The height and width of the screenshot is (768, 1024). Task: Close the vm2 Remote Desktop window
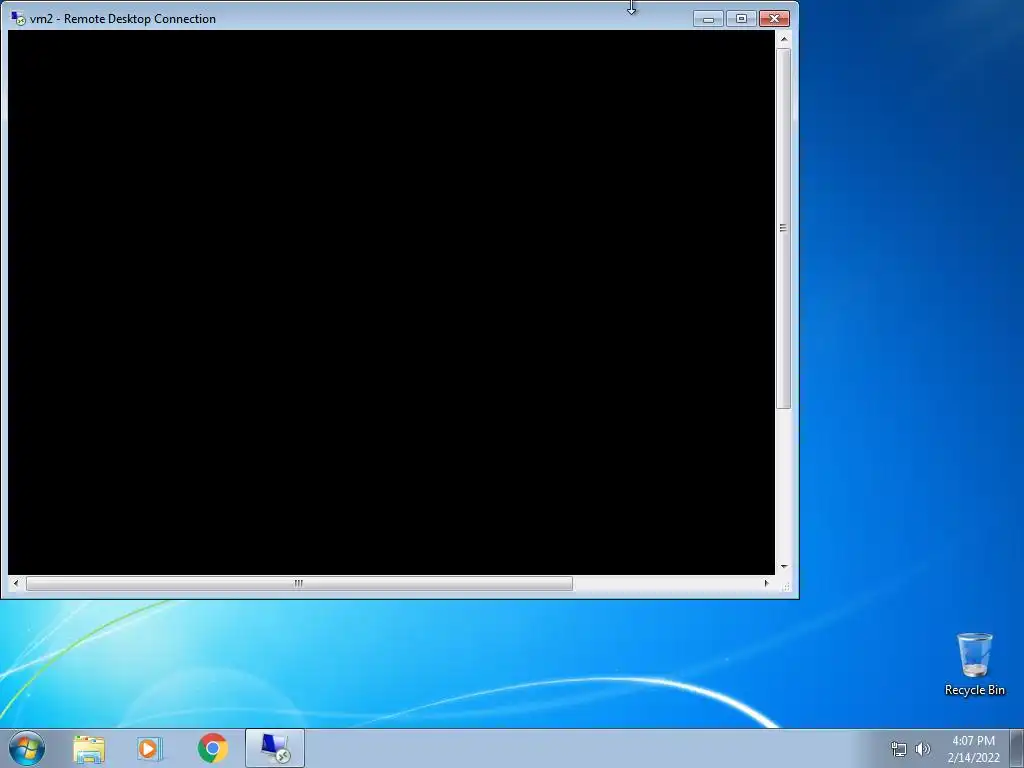click(x=775, y=19)
